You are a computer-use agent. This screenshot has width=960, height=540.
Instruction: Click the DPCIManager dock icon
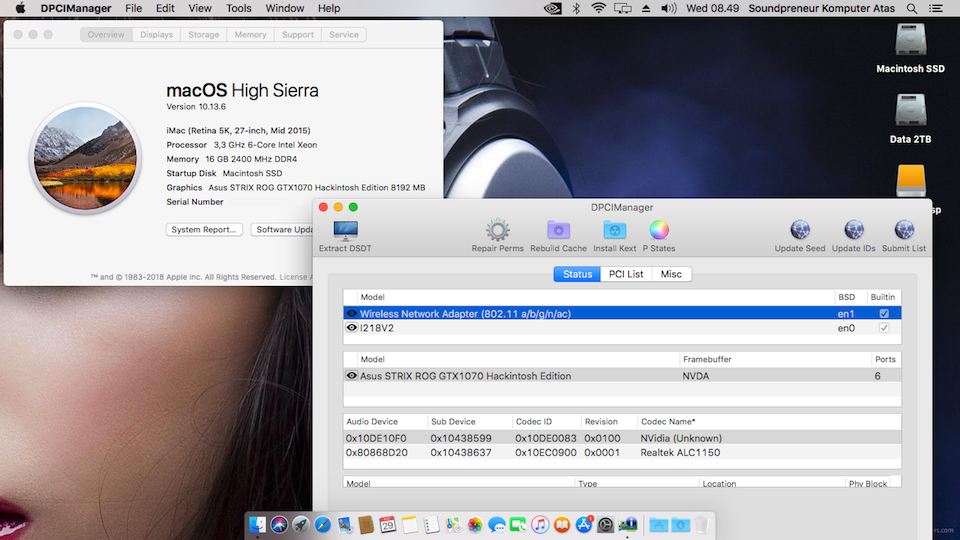click(628, 525)
